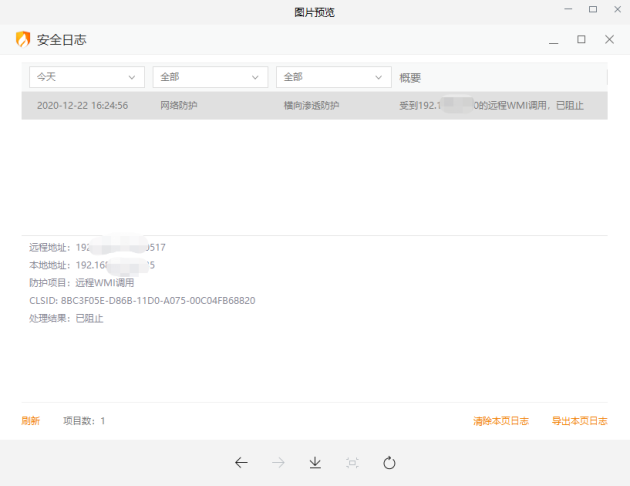The image size is (630, 486).
Task: Select the log row dated 2020-12-22 16:24:56
Action: coord(315,105)
